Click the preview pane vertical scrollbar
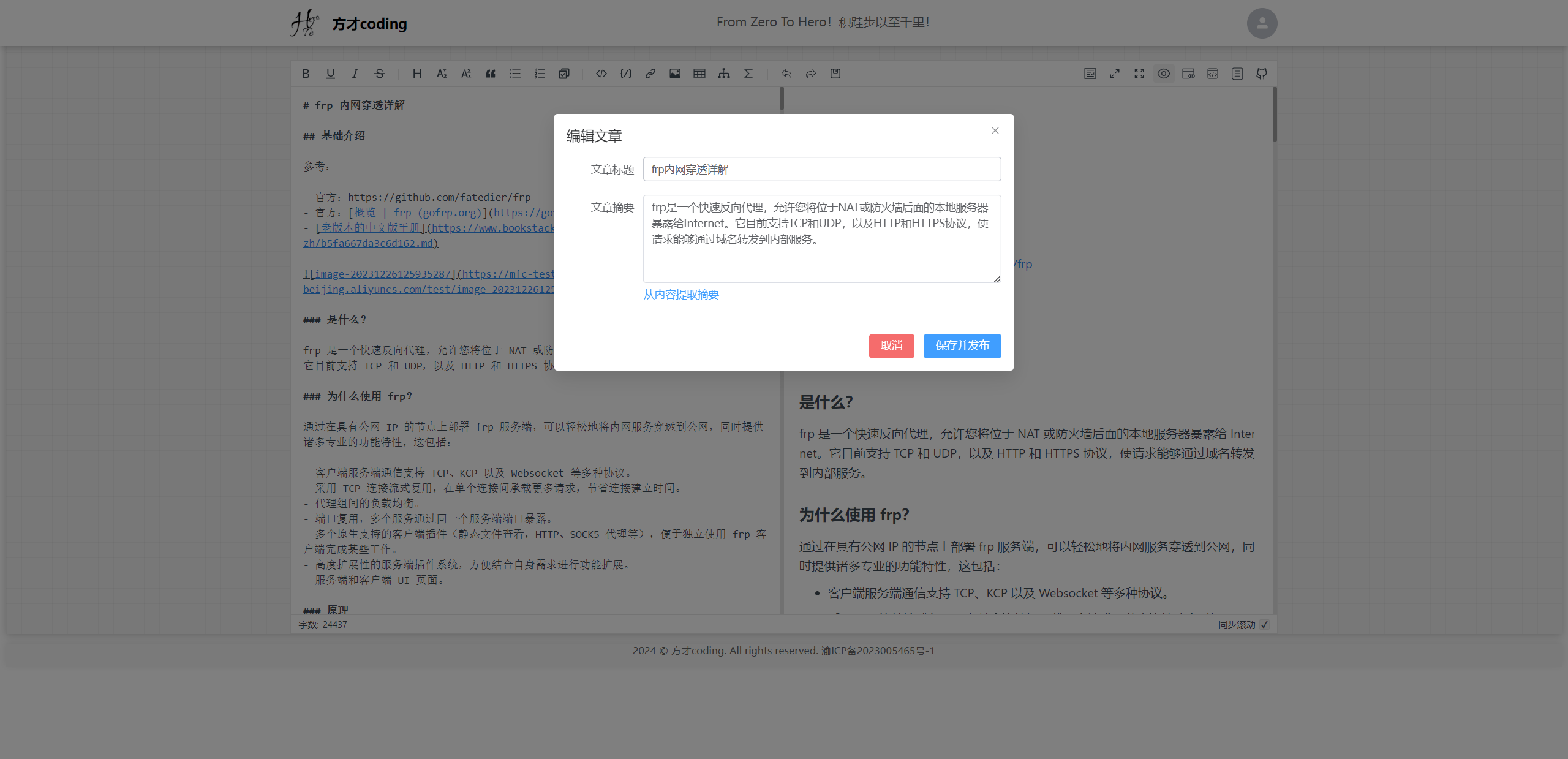This screenshot has width=1568, height=759. [x=1275, y=114]
